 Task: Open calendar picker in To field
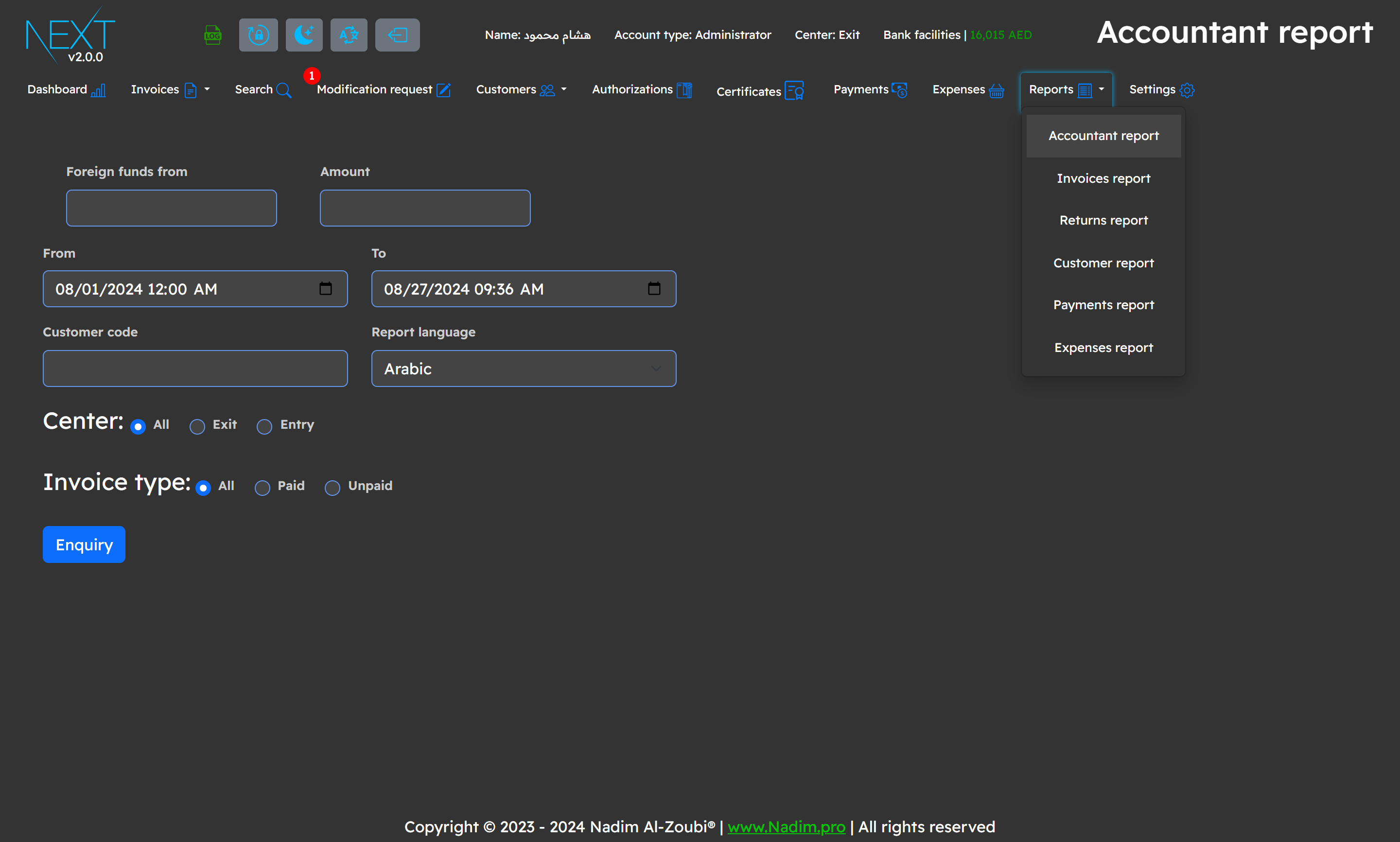[x=654, y=289]
